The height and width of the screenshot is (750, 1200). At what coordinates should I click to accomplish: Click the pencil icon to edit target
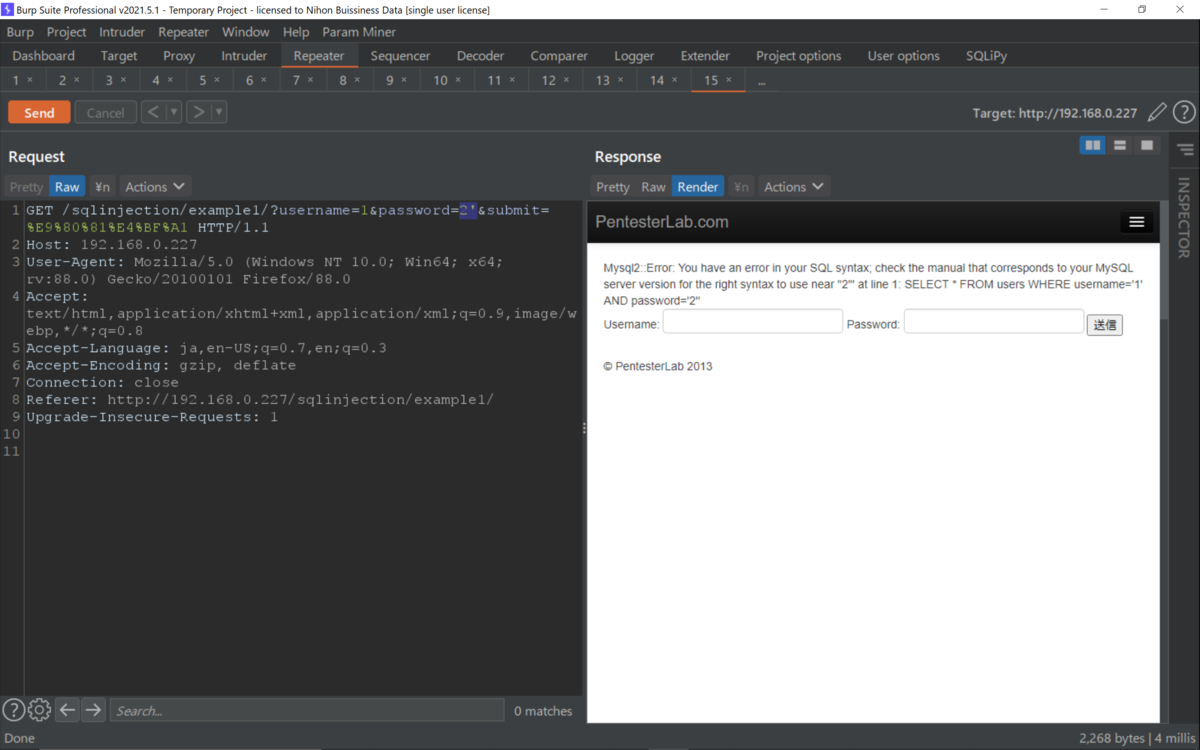click(1157, 112)
